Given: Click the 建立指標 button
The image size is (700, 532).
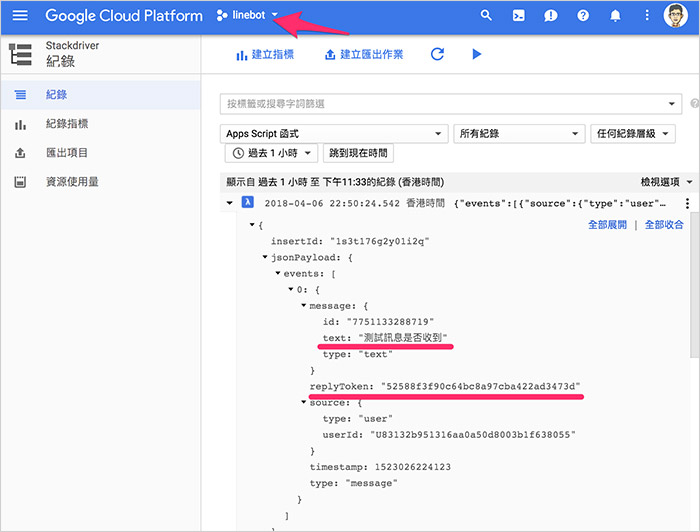Looking at the screenshot, I should click(x=265, y=54).
